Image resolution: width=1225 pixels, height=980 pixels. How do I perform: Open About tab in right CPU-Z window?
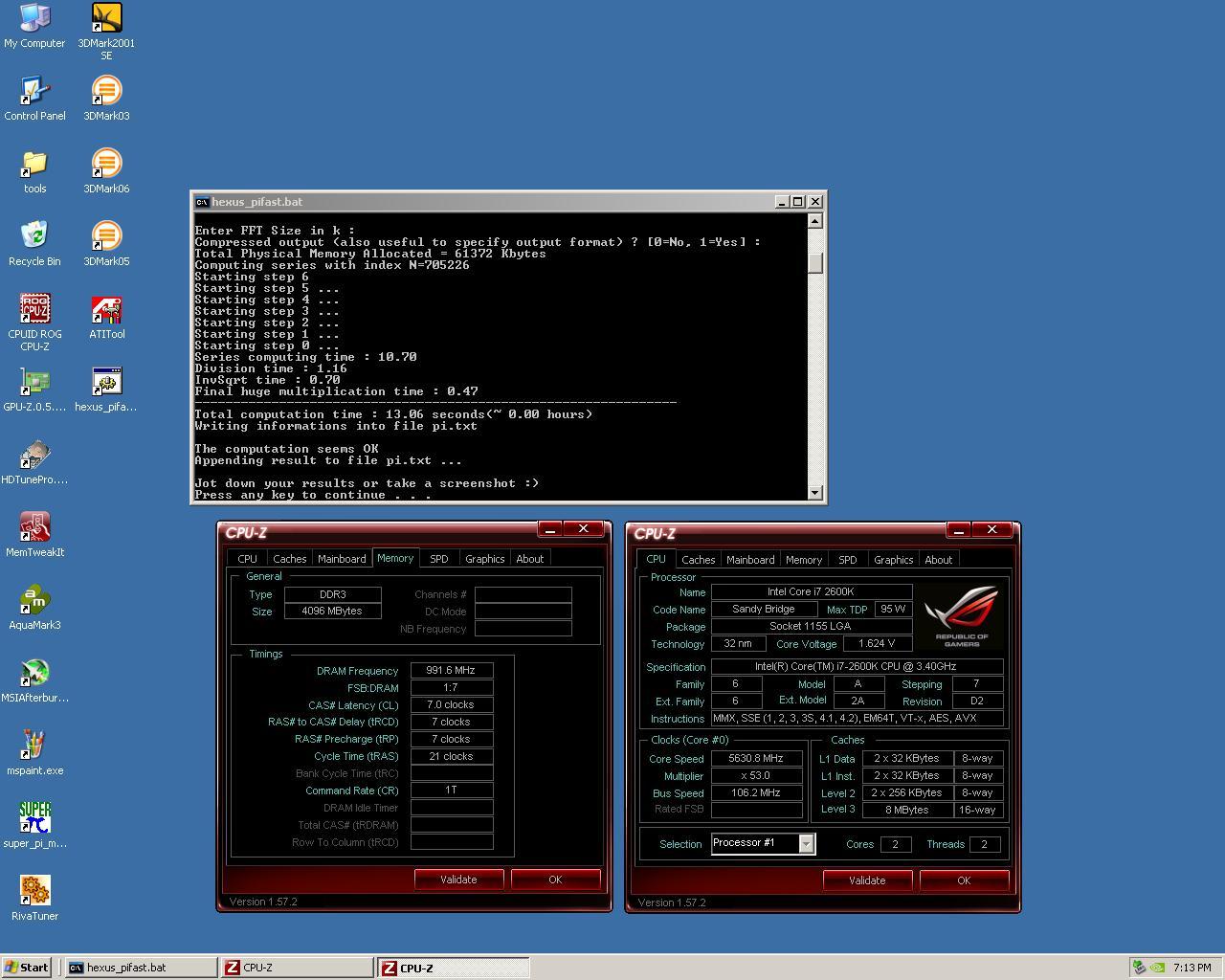pyautogui.click(x=938, y=560)
